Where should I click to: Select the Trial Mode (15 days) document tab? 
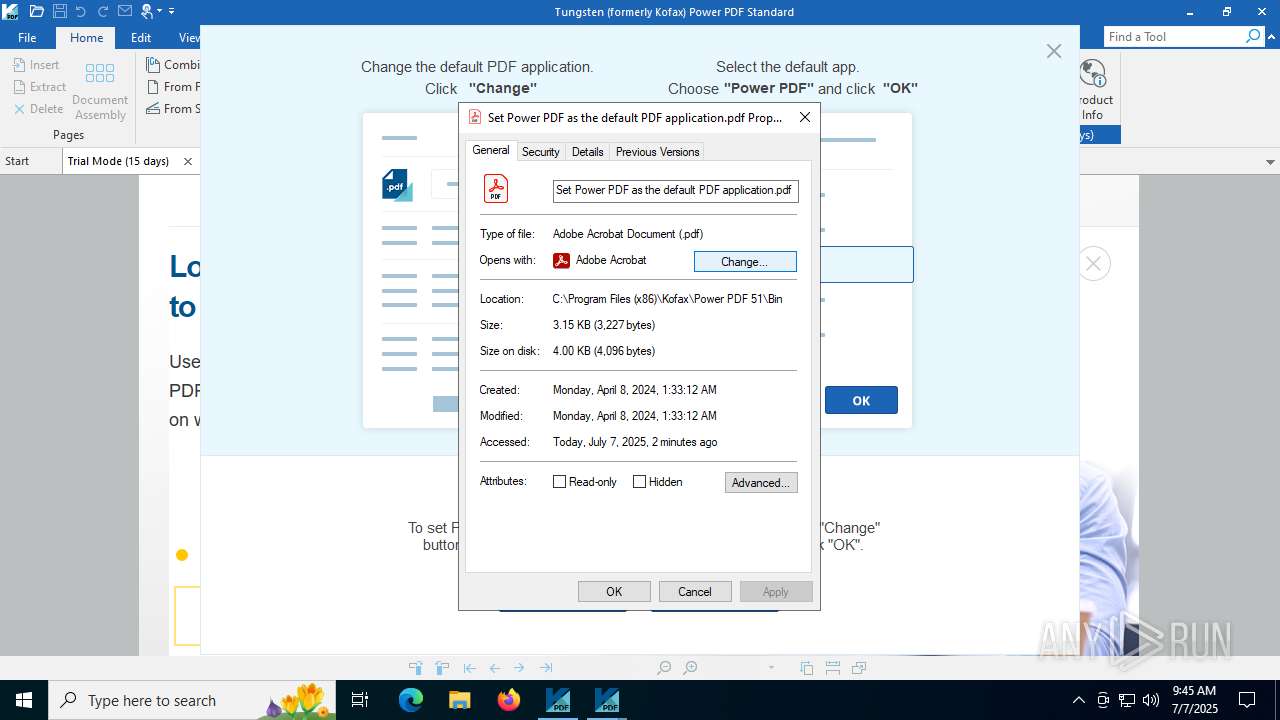click(x=118, y=161)
